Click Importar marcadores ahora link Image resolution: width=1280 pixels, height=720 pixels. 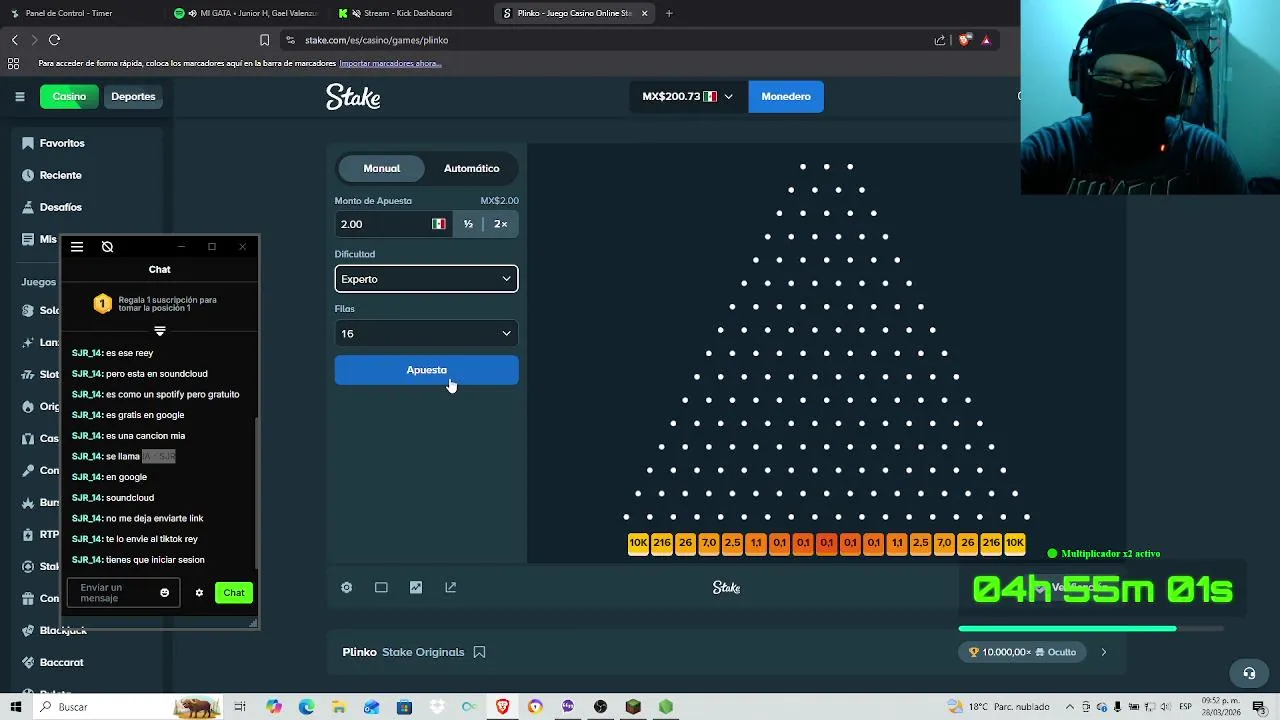[x=390, y=63]
